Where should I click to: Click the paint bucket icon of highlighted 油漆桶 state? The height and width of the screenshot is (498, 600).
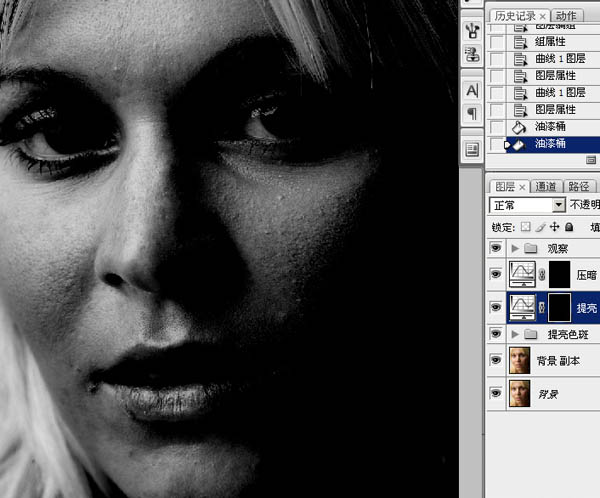(x=519, y=144)
